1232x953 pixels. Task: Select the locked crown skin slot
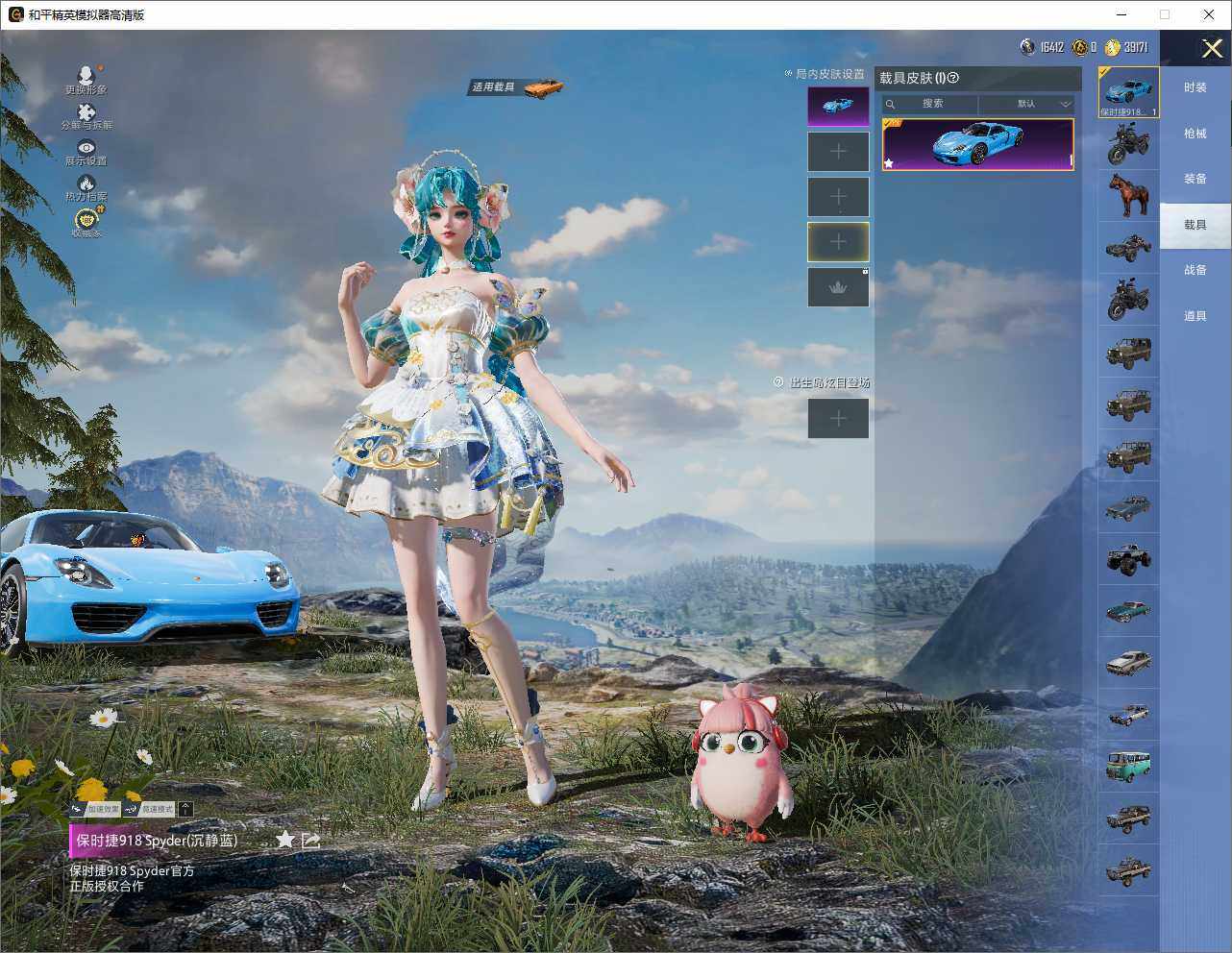[838, 287]
